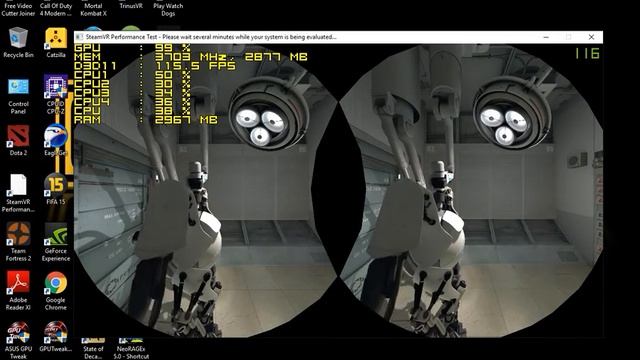Open the Adobe Reader XI shortcut
Screen dimensions: 640x360
click(18, 291)
